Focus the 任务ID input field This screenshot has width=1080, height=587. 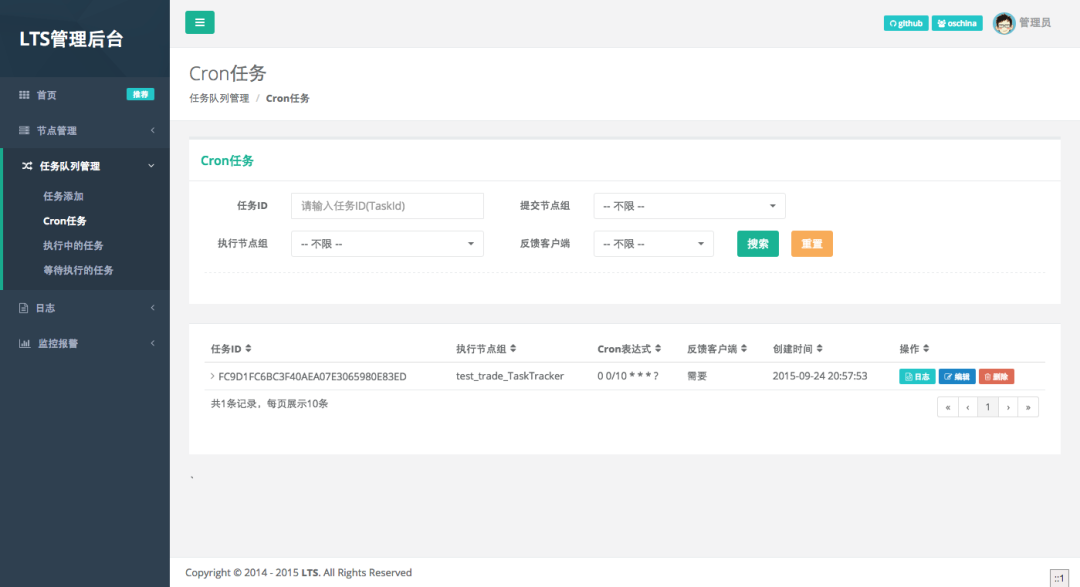point(387,206)
